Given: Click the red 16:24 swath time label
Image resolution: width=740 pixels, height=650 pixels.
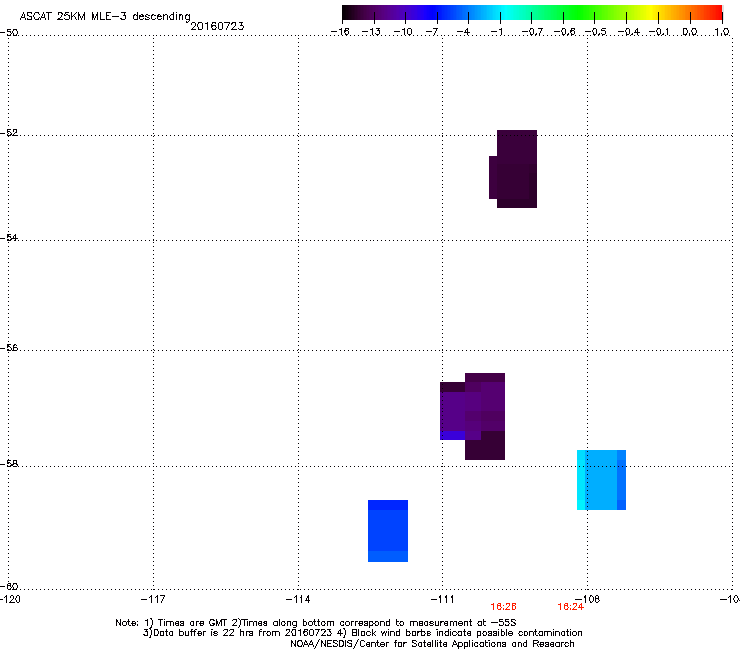Looking at the screenshot, I should [x=570, y=607].
